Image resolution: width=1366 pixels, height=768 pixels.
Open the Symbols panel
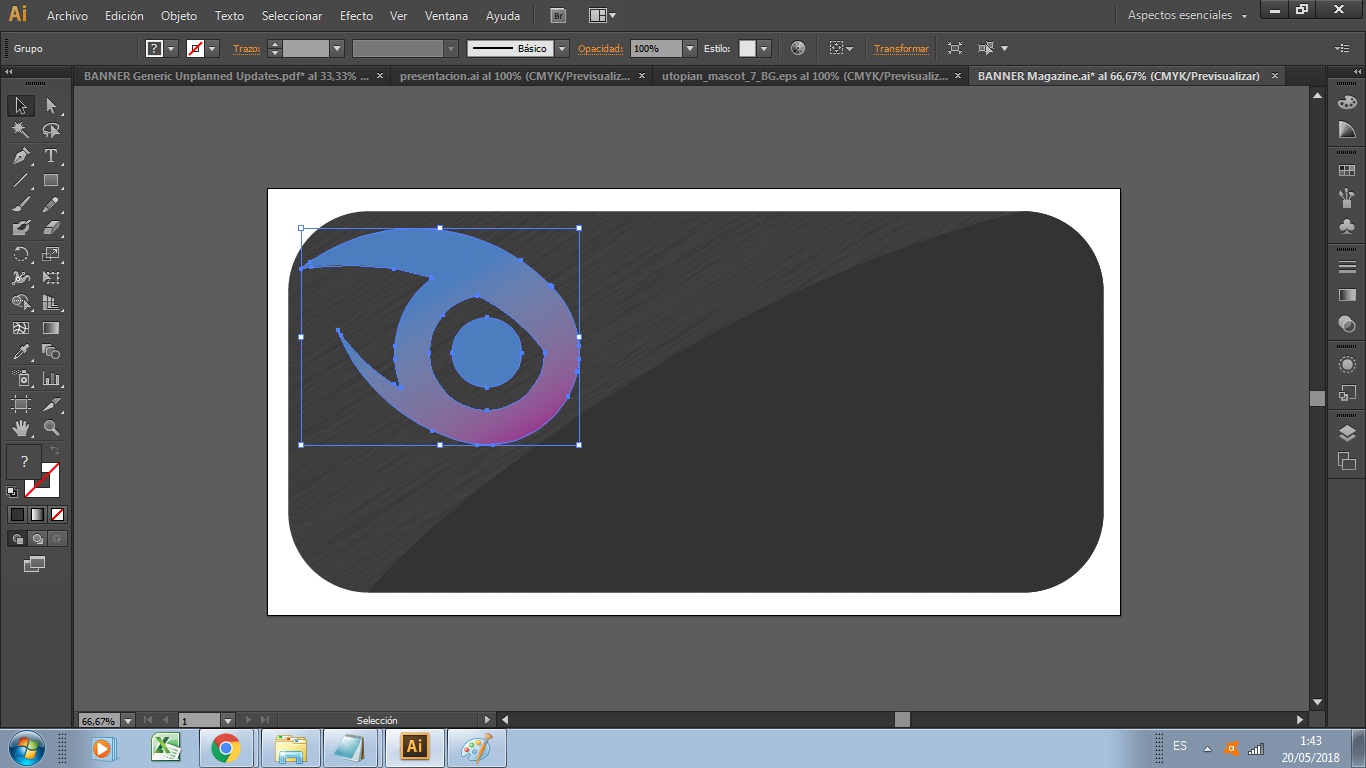pyautogui.click(x=1347, y=226)
